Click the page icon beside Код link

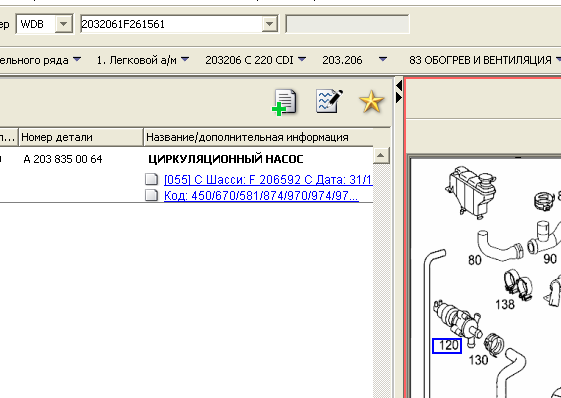(151, 195)
